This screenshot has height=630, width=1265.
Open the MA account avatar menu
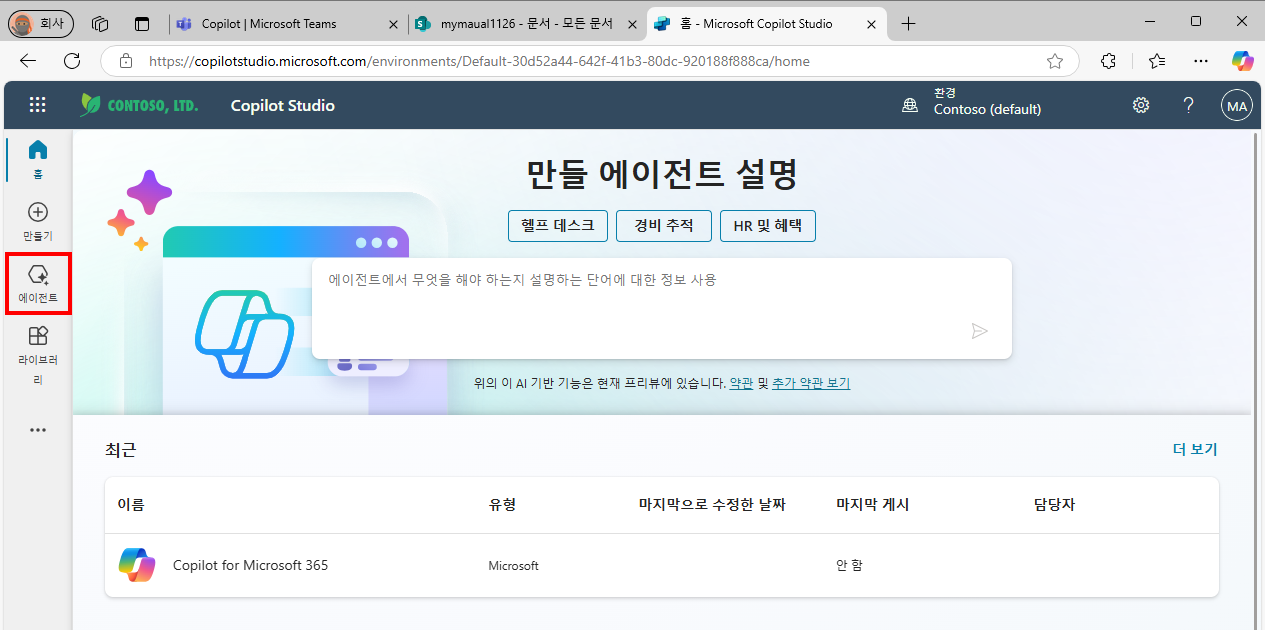pos(1237,105)
